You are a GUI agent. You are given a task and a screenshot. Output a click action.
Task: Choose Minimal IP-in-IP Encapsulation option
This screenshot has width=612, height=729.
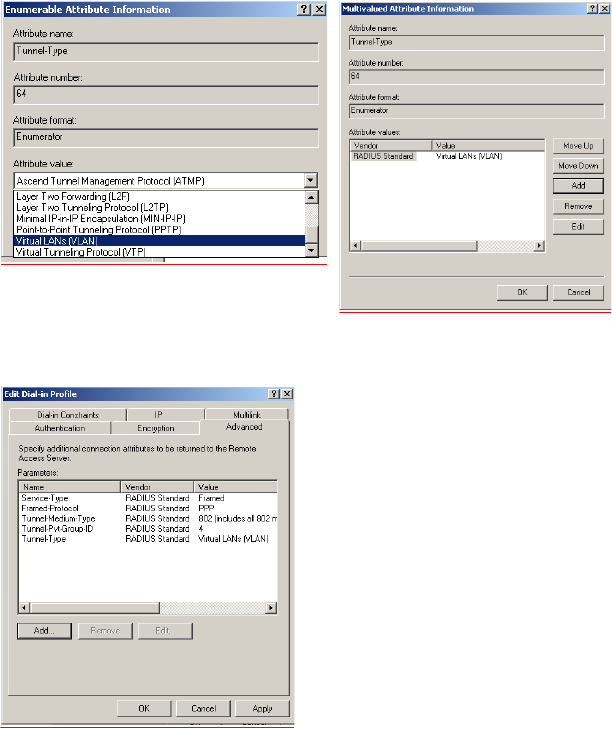click(x=160, y=219)
